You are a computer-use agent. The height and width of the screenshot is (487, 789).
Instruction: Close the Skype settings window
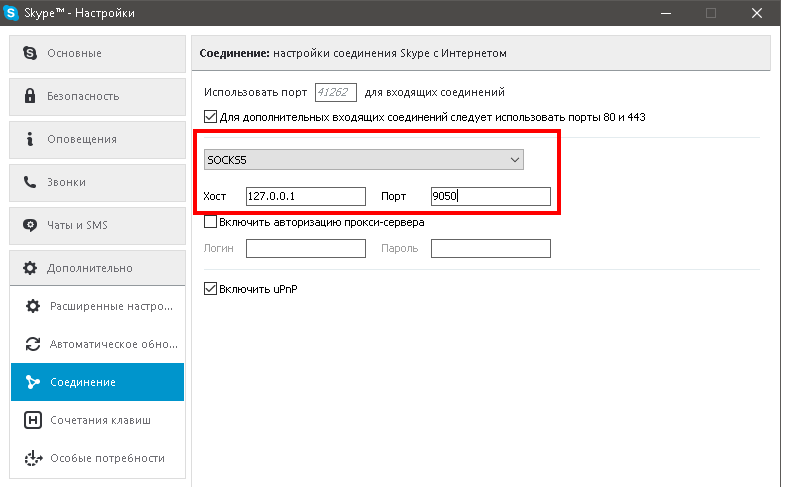[x=757, y=13]
